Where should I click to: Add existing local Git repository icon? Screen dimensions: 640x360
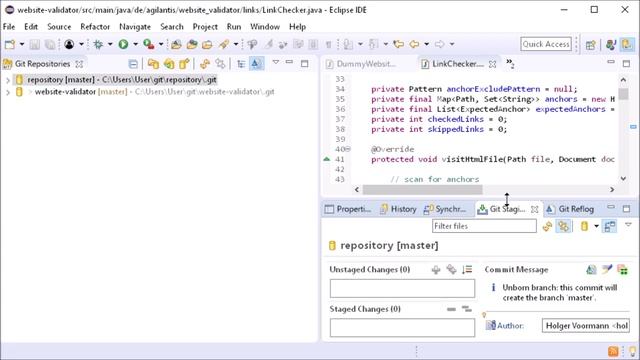(153, 64)
